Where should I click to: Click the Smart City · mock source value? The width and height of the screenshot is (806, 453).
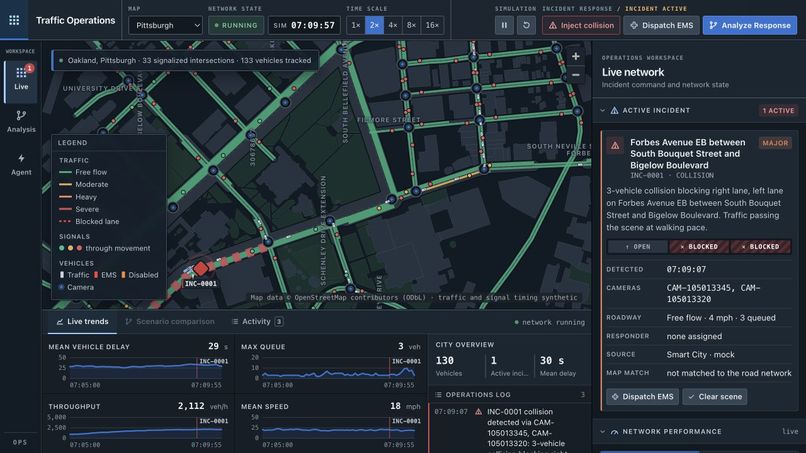700,355
